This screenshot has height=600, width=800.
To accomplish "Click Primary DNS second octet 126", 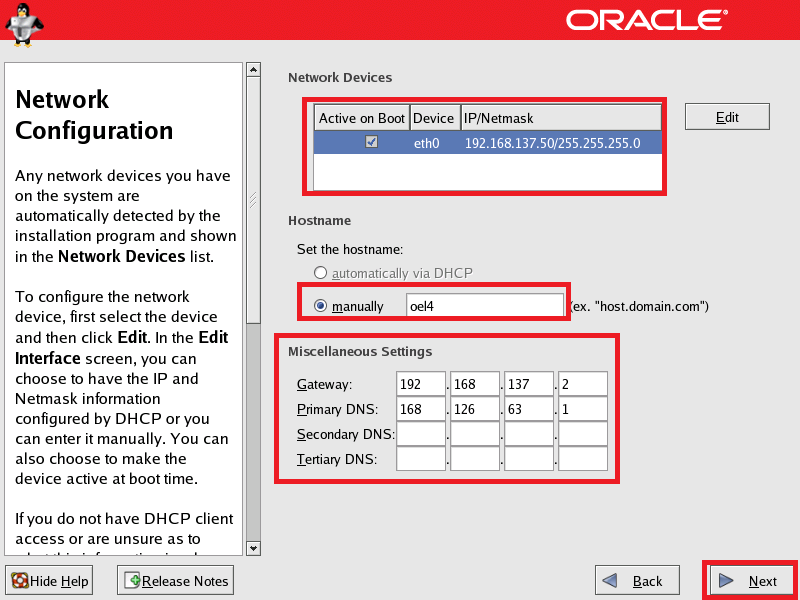I will [475, 409].
